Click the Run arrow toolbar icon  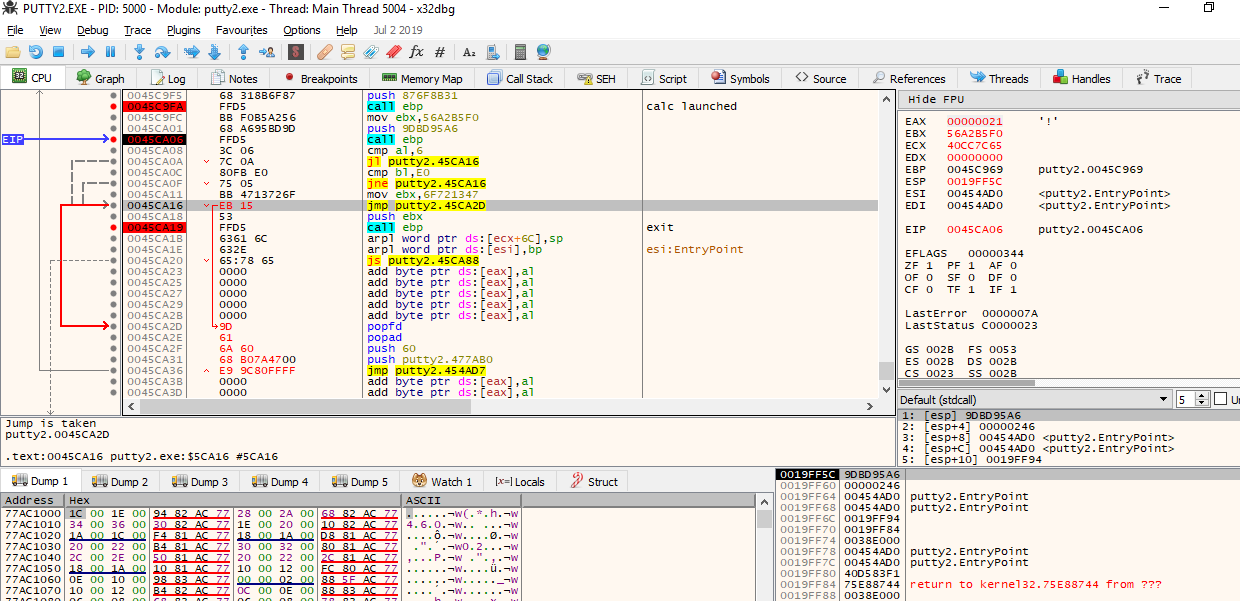coord(88,52)
